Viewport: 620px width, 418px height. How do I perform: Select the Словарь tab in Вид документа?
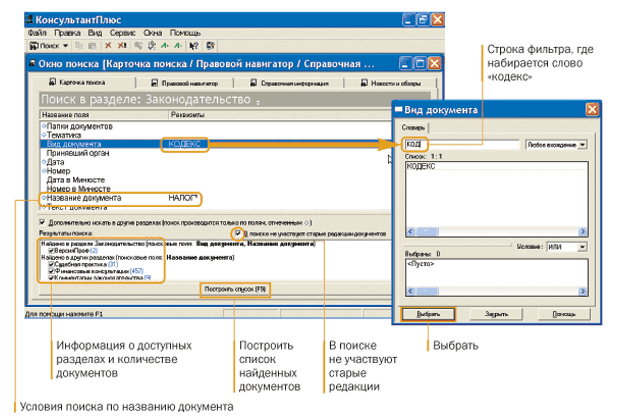pos(413,127)
